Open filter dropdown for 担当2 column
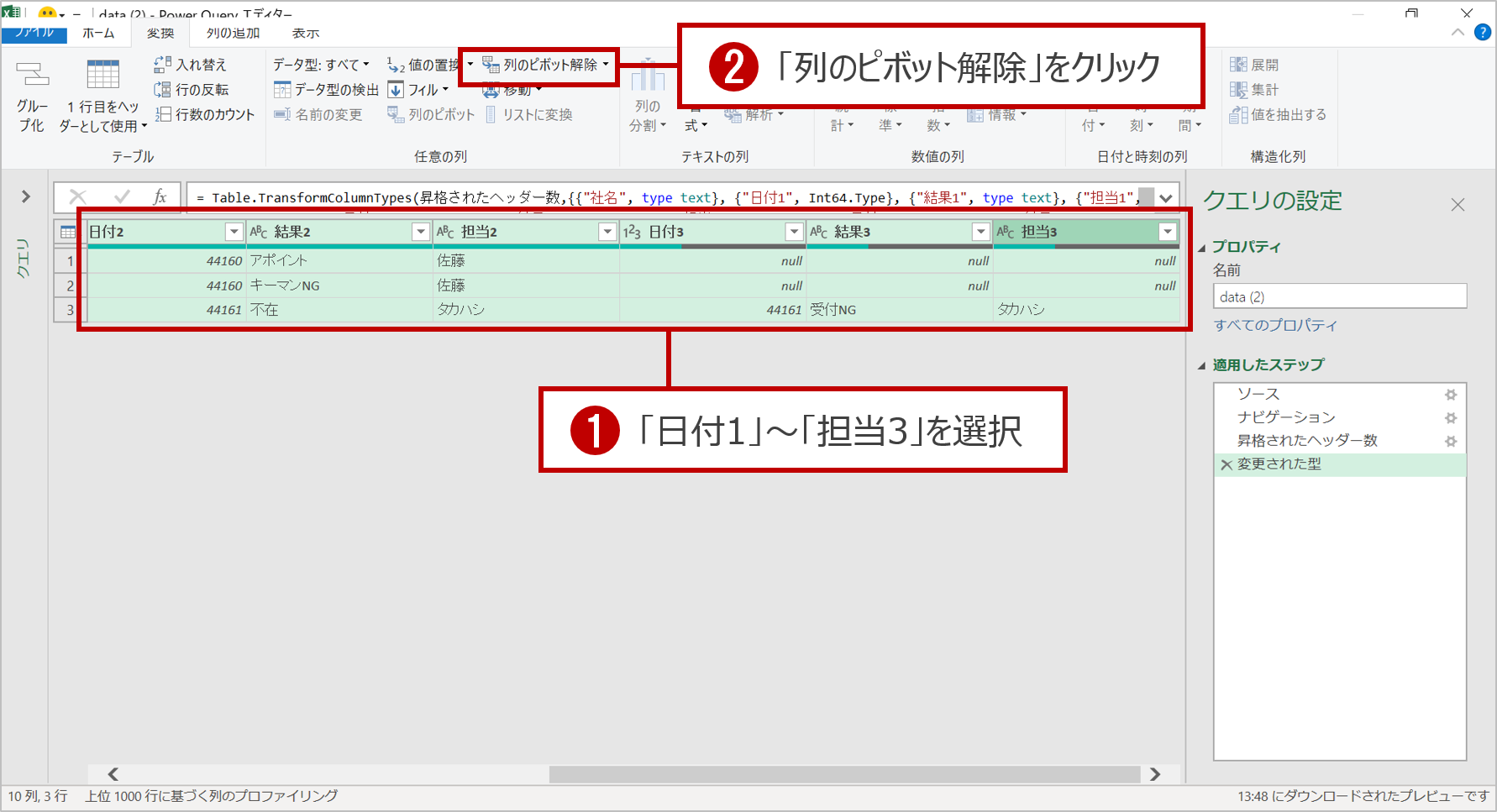 (607, 232)
